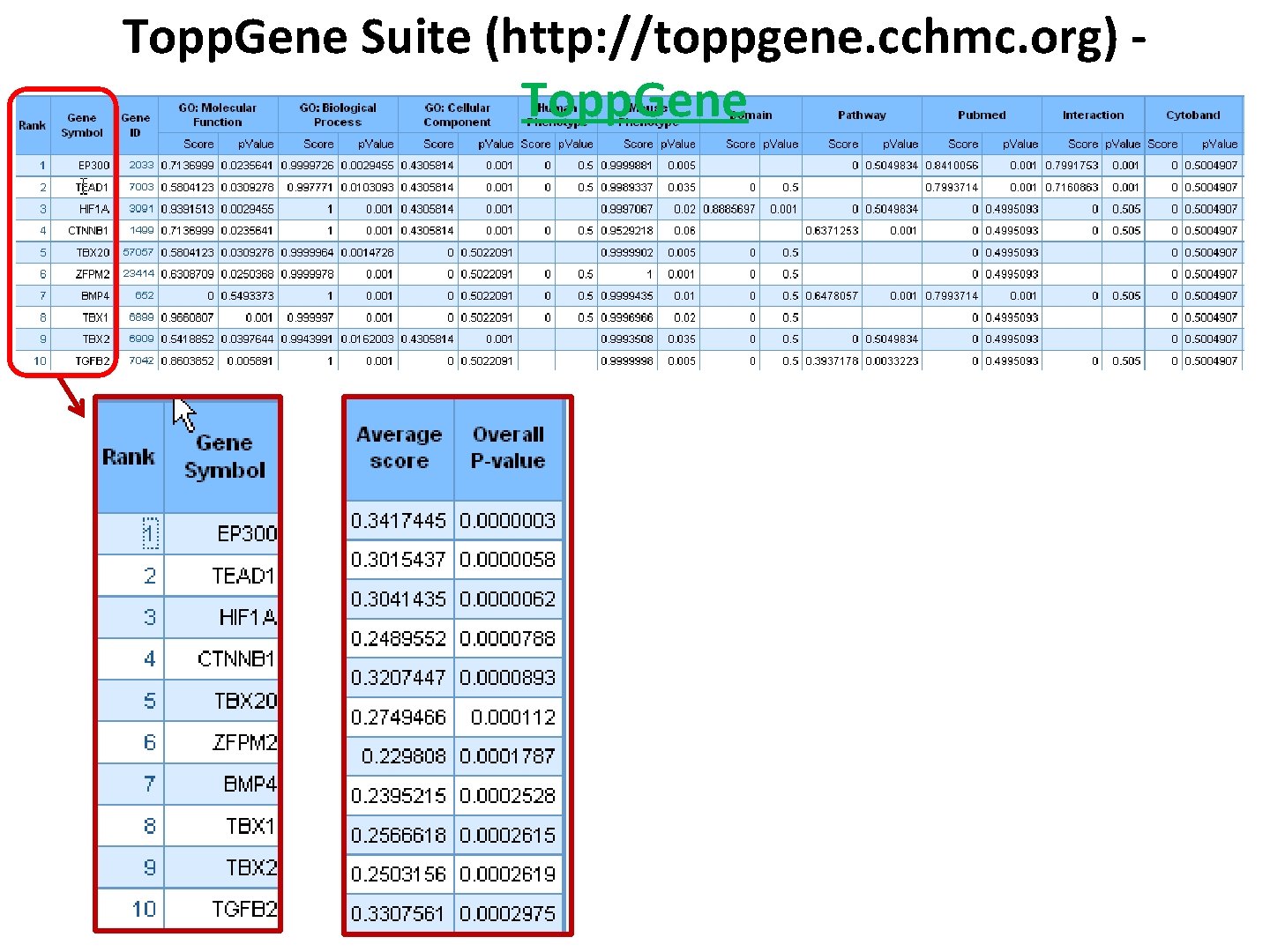Image resolution: width=1270 pixels, height=952 pixels.
Task: Click average score 0.2503156
Action: (x=399, y=874)
